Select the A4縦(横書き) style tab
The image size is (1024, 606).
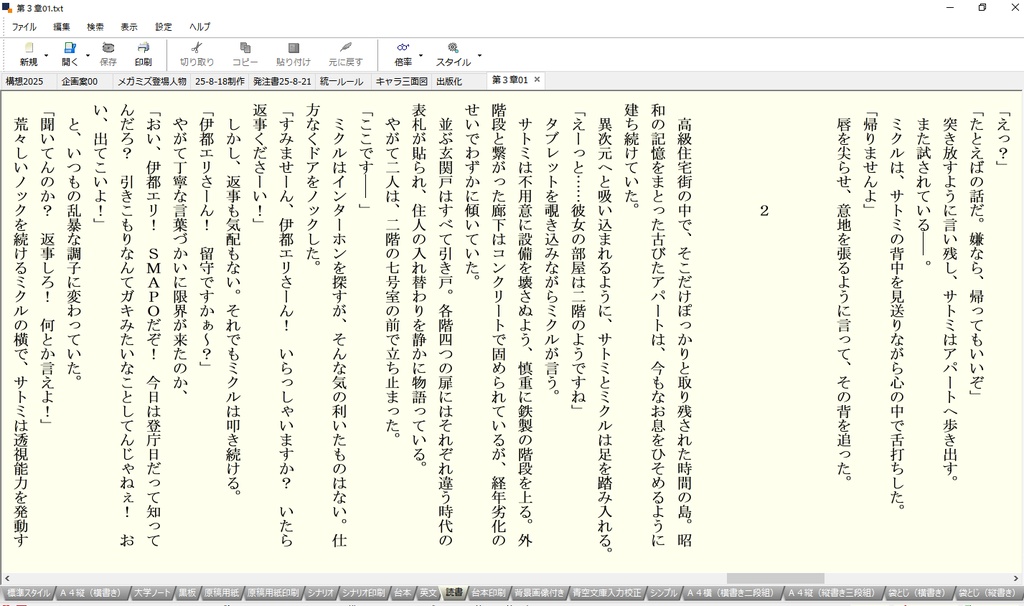pyautogui.click(x=91, y=593)
